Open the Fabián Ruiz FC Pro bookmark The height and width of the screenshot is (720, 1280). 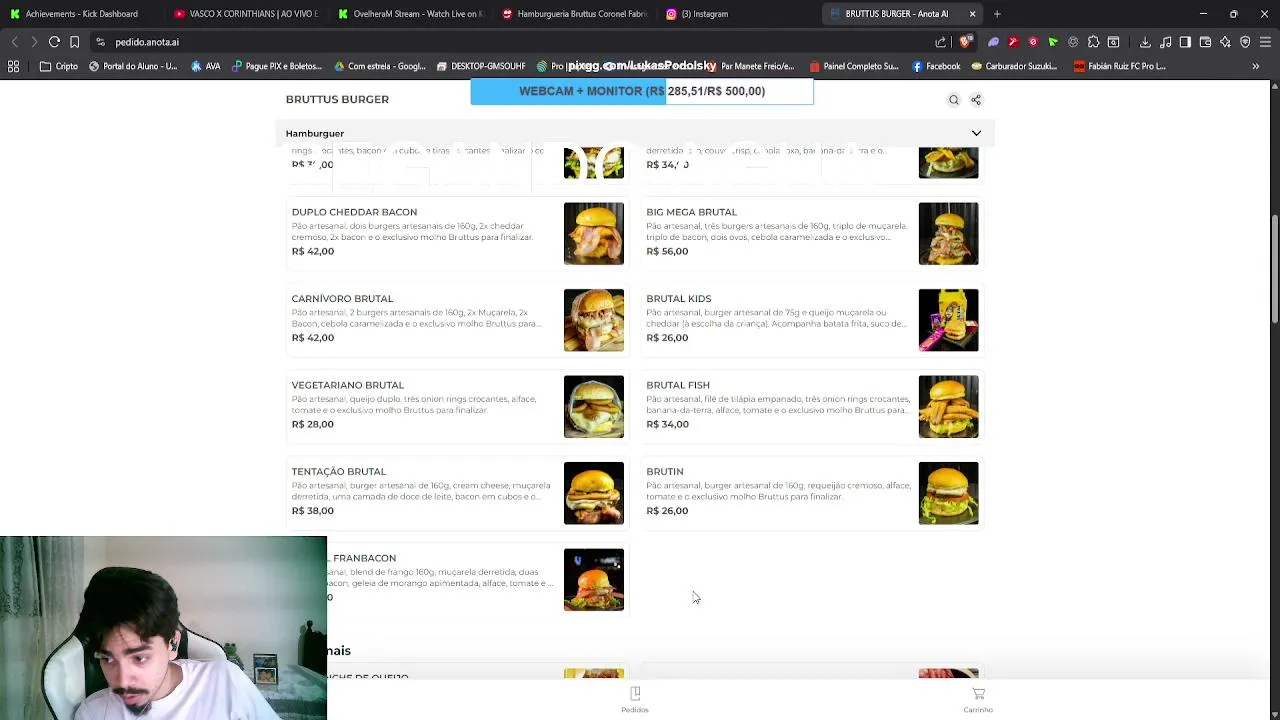[1119, 66]
